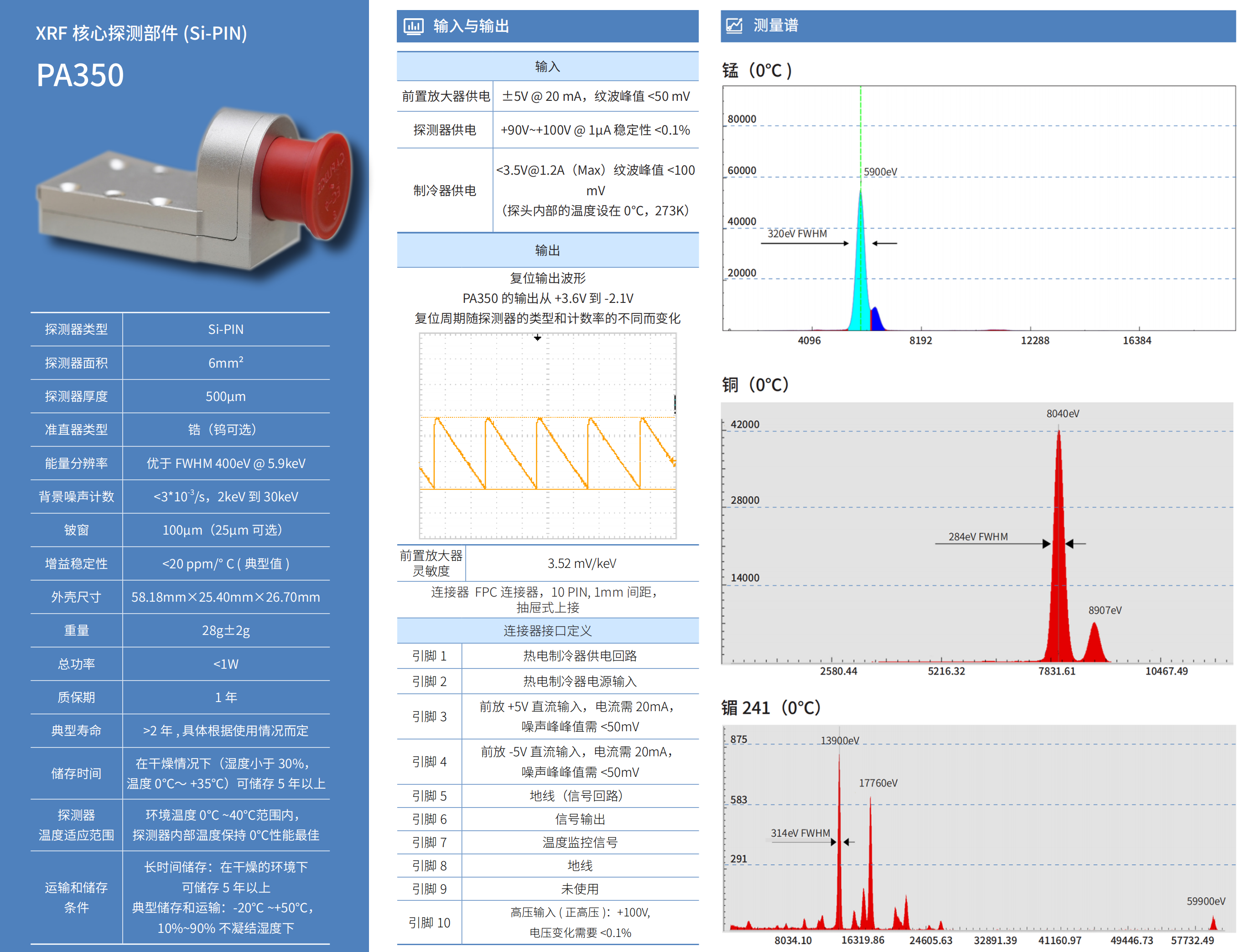
Task: Click the 信号输出 pin description
Action: [x=580, y=819]
